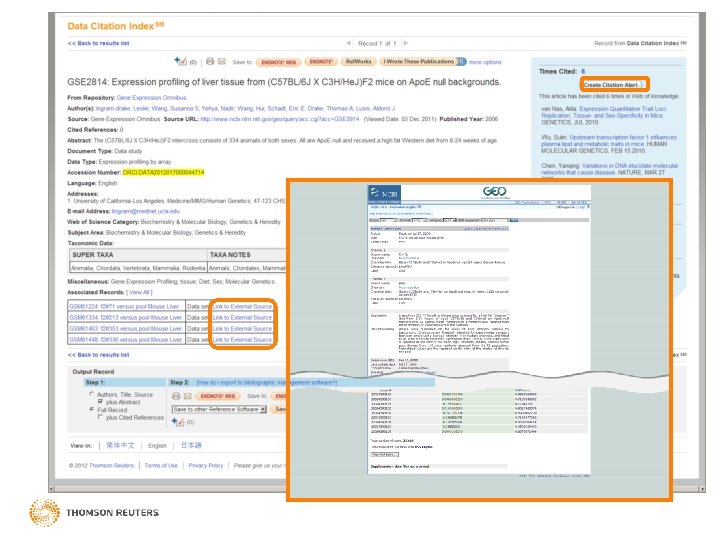
Task: Click the top Add to Marked List icon
Action: 180,61
